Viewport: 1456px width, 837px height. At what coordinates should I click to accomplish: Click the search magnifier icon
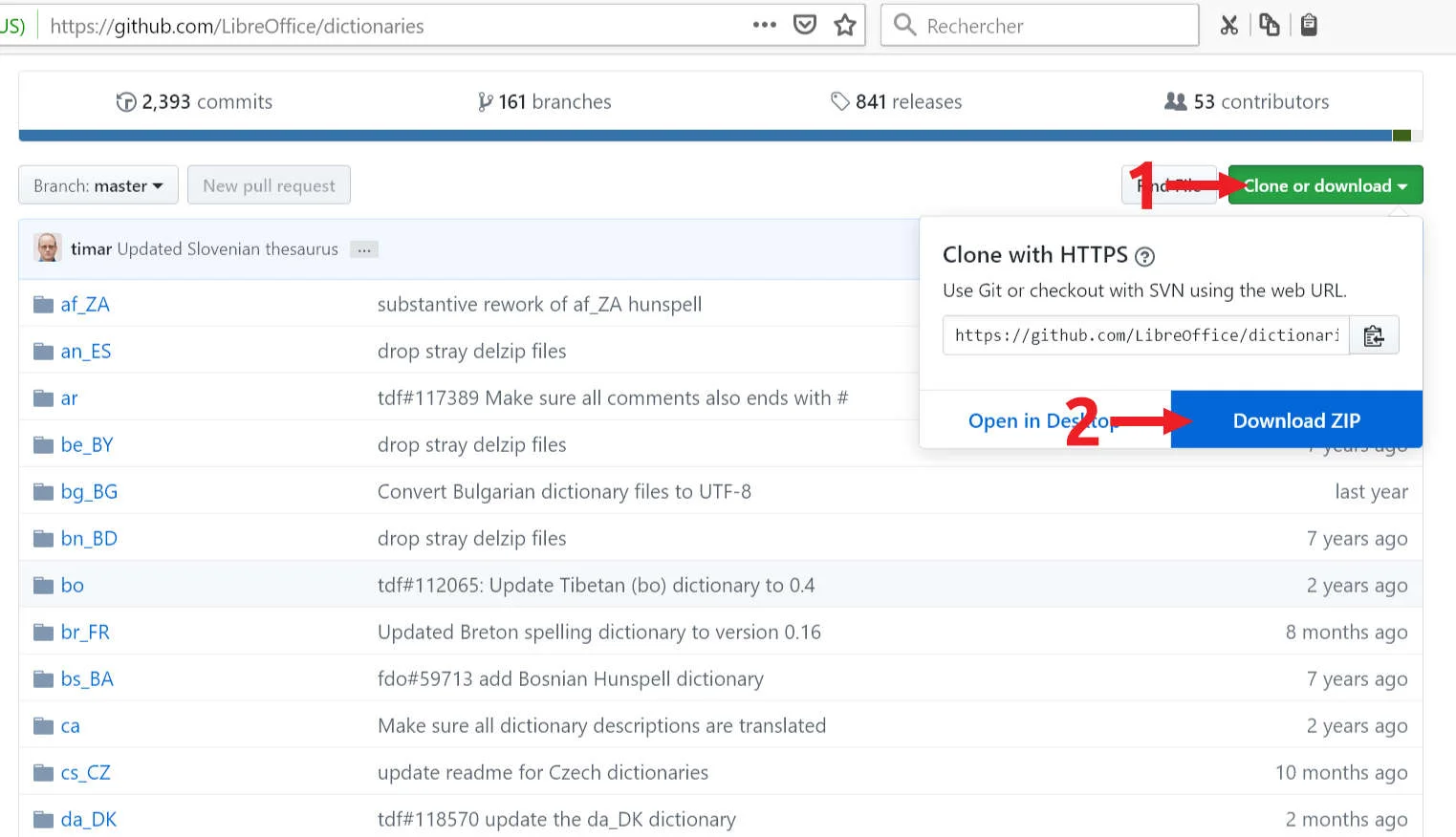point(904,25)
